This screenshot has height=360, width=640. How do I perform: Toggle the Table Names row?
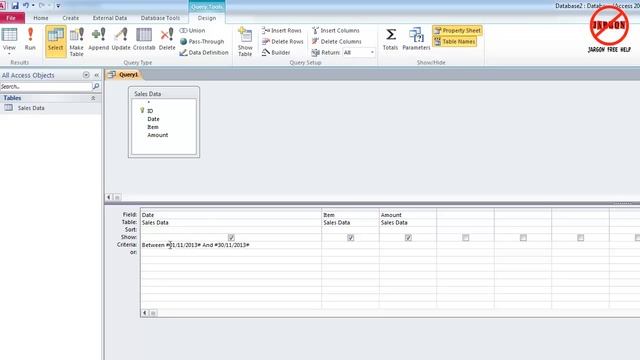[x=455, y=42]
